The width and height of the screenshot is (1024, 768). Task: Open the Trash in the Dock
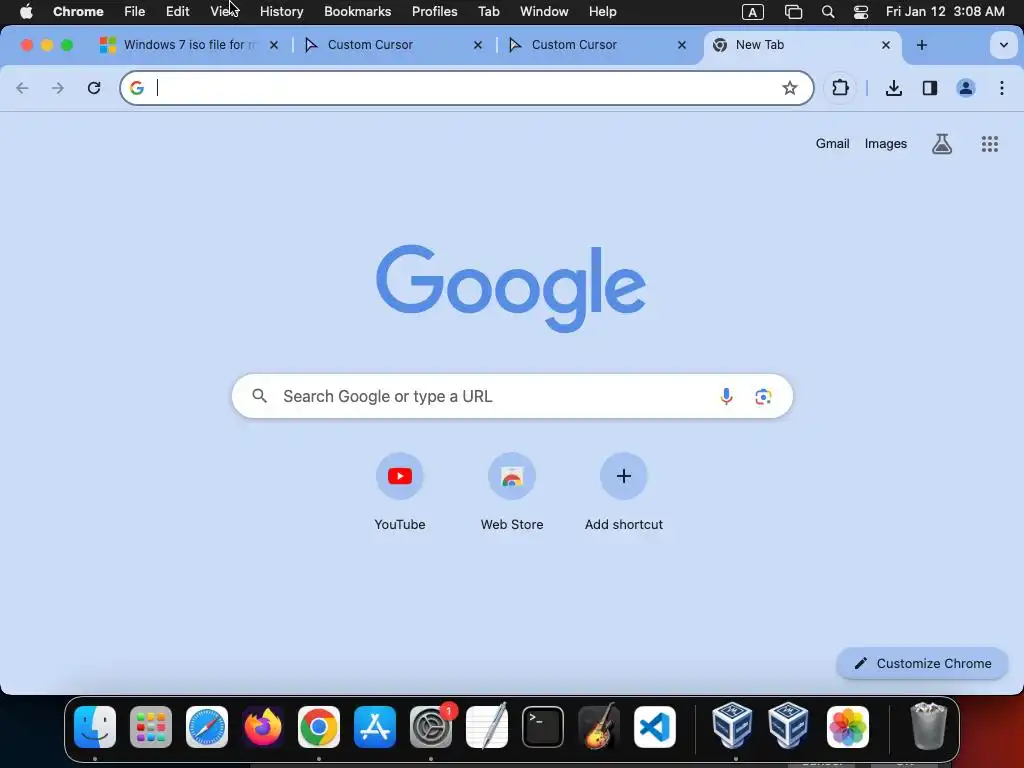pyautogui.click(x=928, y=727)
